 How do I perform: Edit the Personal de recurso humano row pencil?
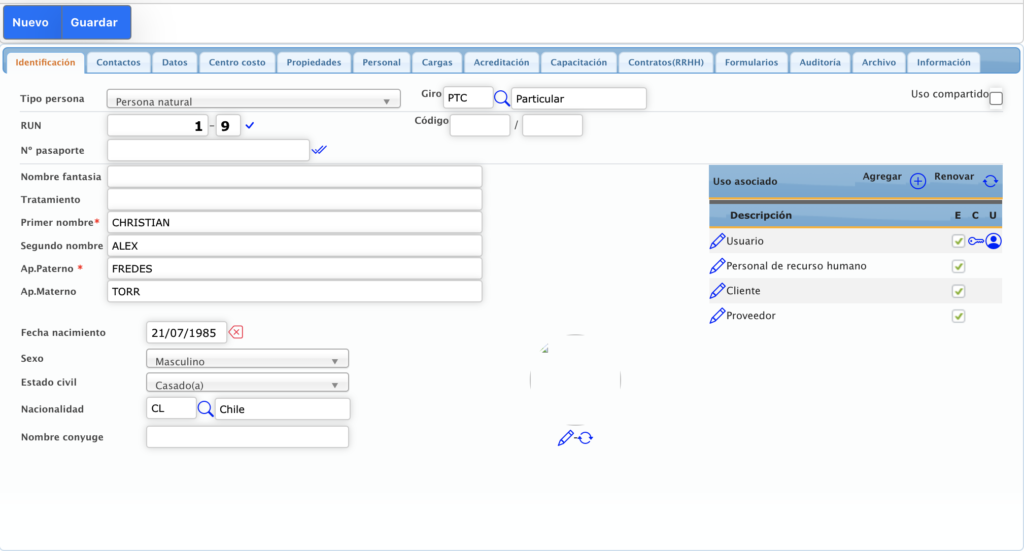[717, 266]
